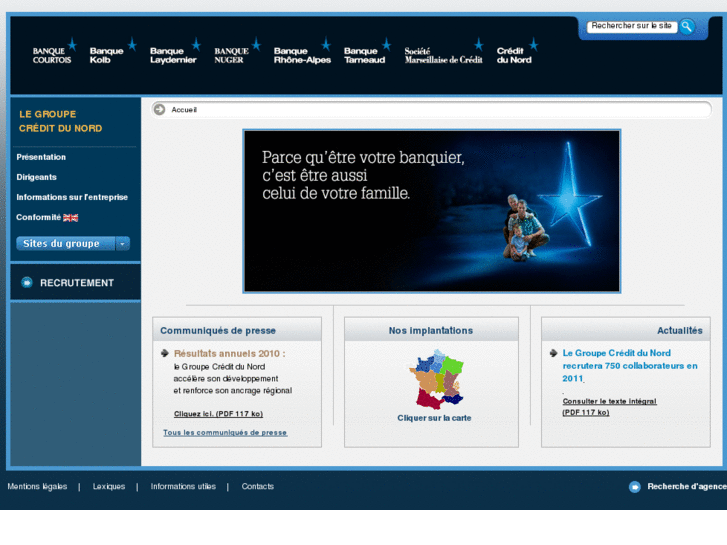Screen dimensions: 727x545
Task: Open the Banque Laydernier logo
Action: click(175, 51)
